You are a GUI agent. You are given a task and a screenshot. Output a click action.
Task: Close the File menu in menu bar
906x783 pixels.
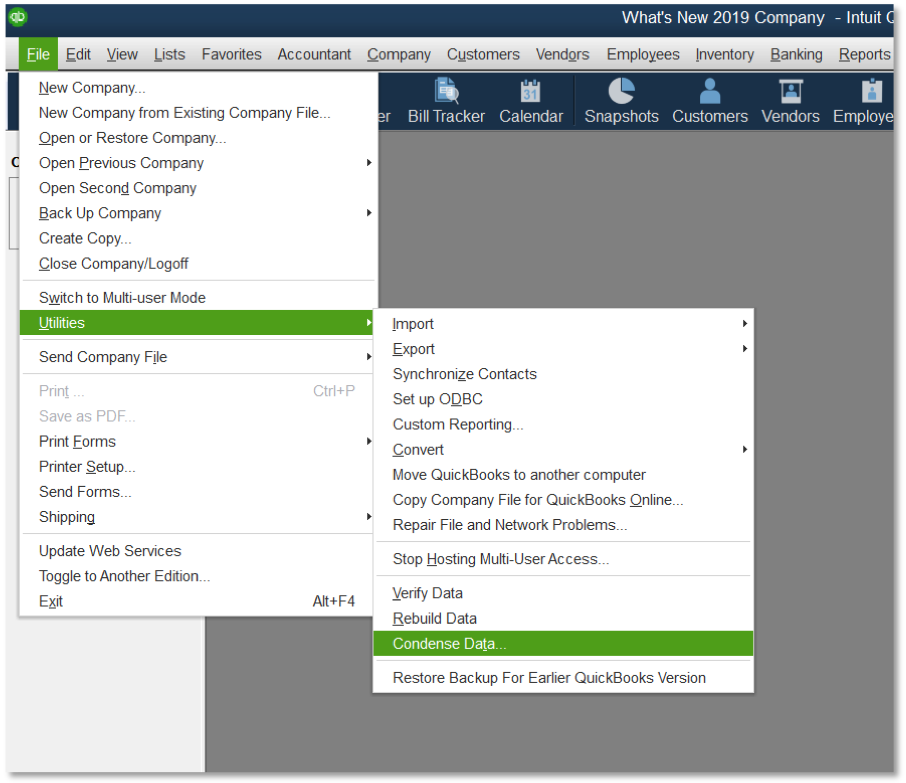pyautogui.click(x=38, y=54)
